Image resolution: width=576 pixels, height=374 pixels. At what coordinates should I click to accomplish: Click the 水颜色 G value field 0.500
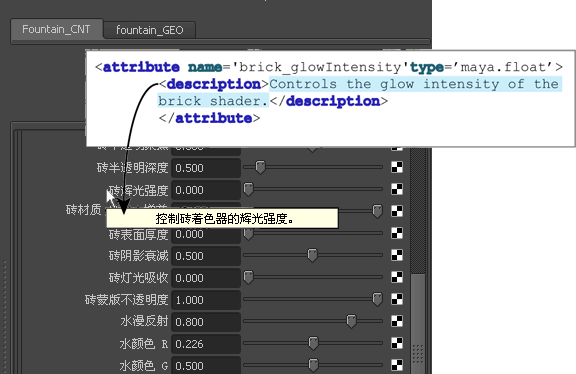[206, 365]
